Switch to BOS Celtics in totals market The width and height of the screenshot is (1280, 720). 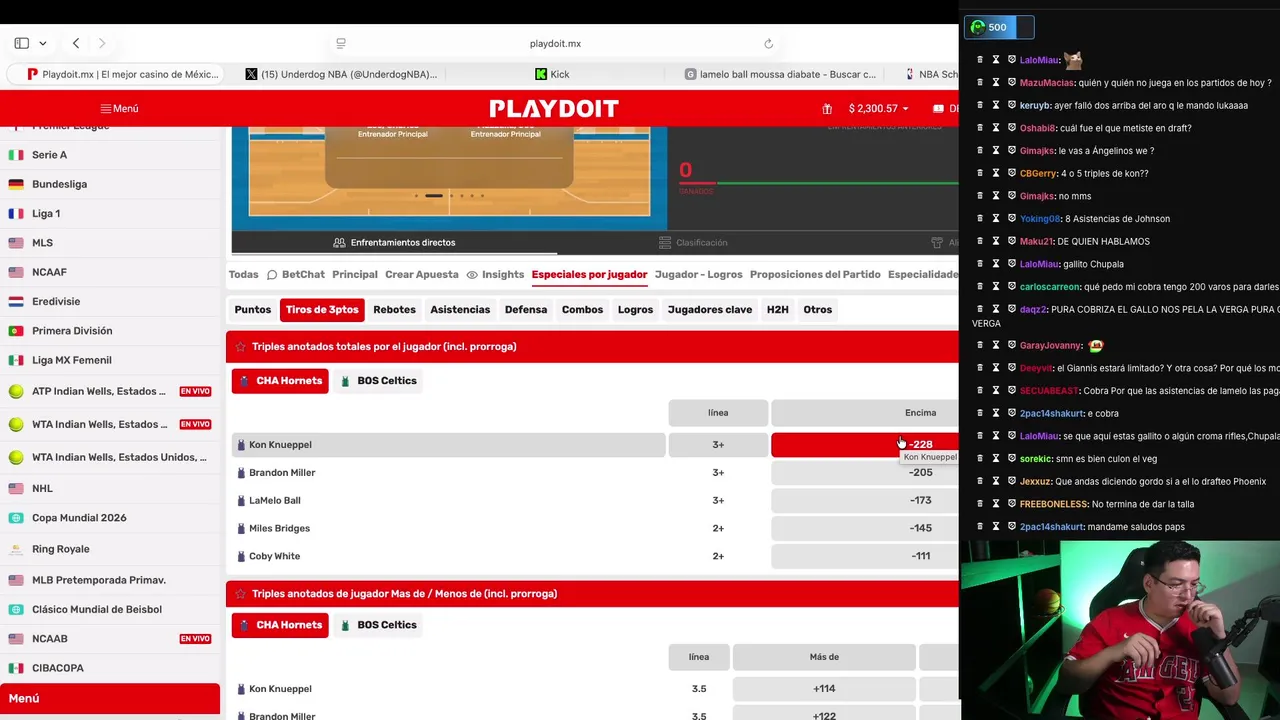coord(378,381)
